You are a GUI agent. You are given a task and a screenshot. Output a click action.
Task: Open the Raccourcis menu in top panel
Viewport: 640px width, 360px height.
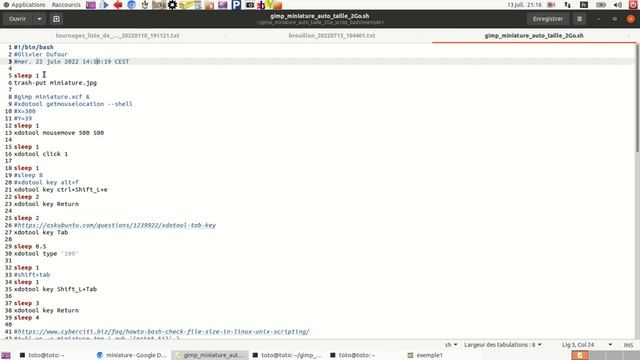[x=66, y=5]
